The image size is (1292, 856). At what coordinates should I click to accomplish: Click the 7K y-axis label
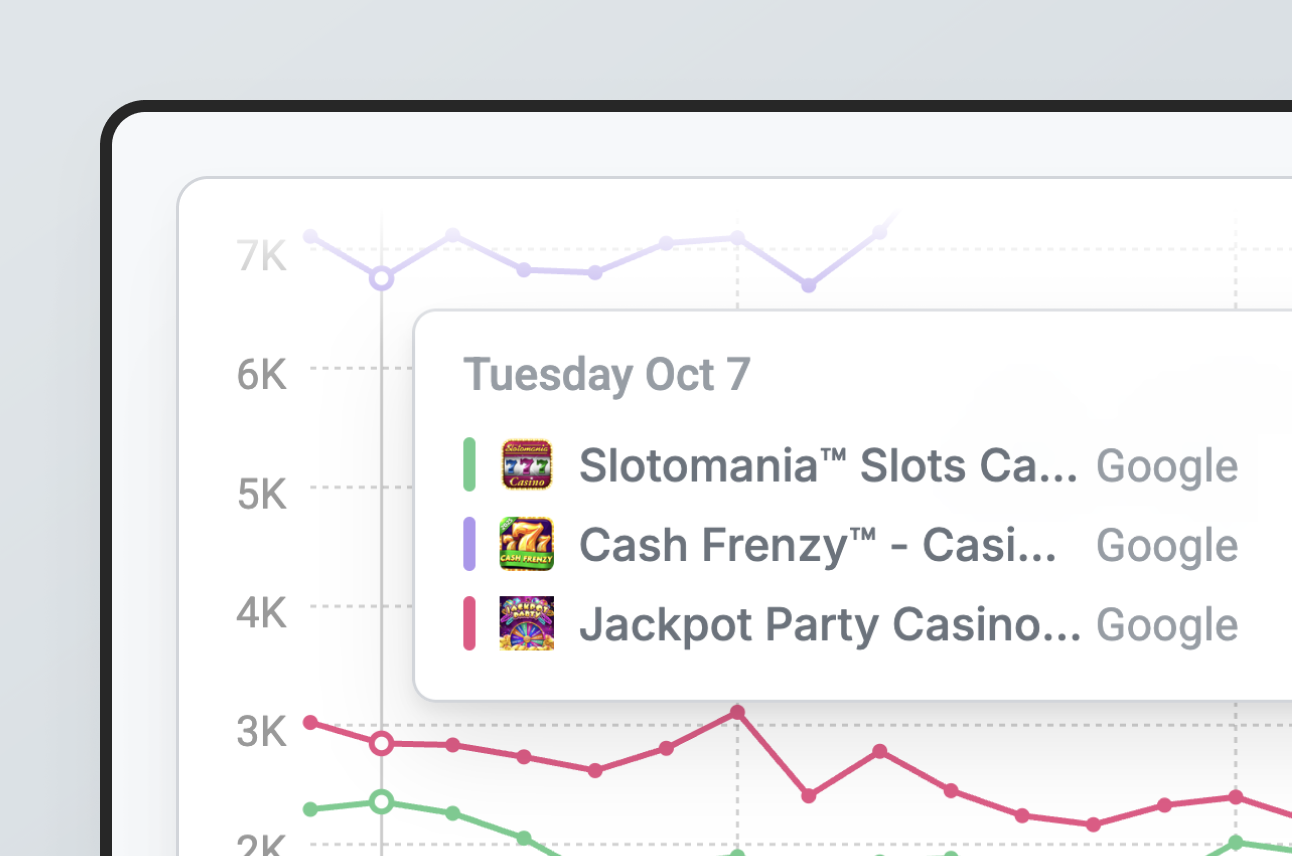(x=262, y=257)
